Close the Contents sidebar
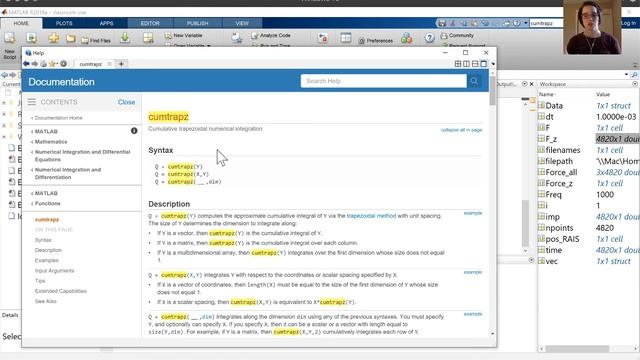640x360 pixels. 126,102
